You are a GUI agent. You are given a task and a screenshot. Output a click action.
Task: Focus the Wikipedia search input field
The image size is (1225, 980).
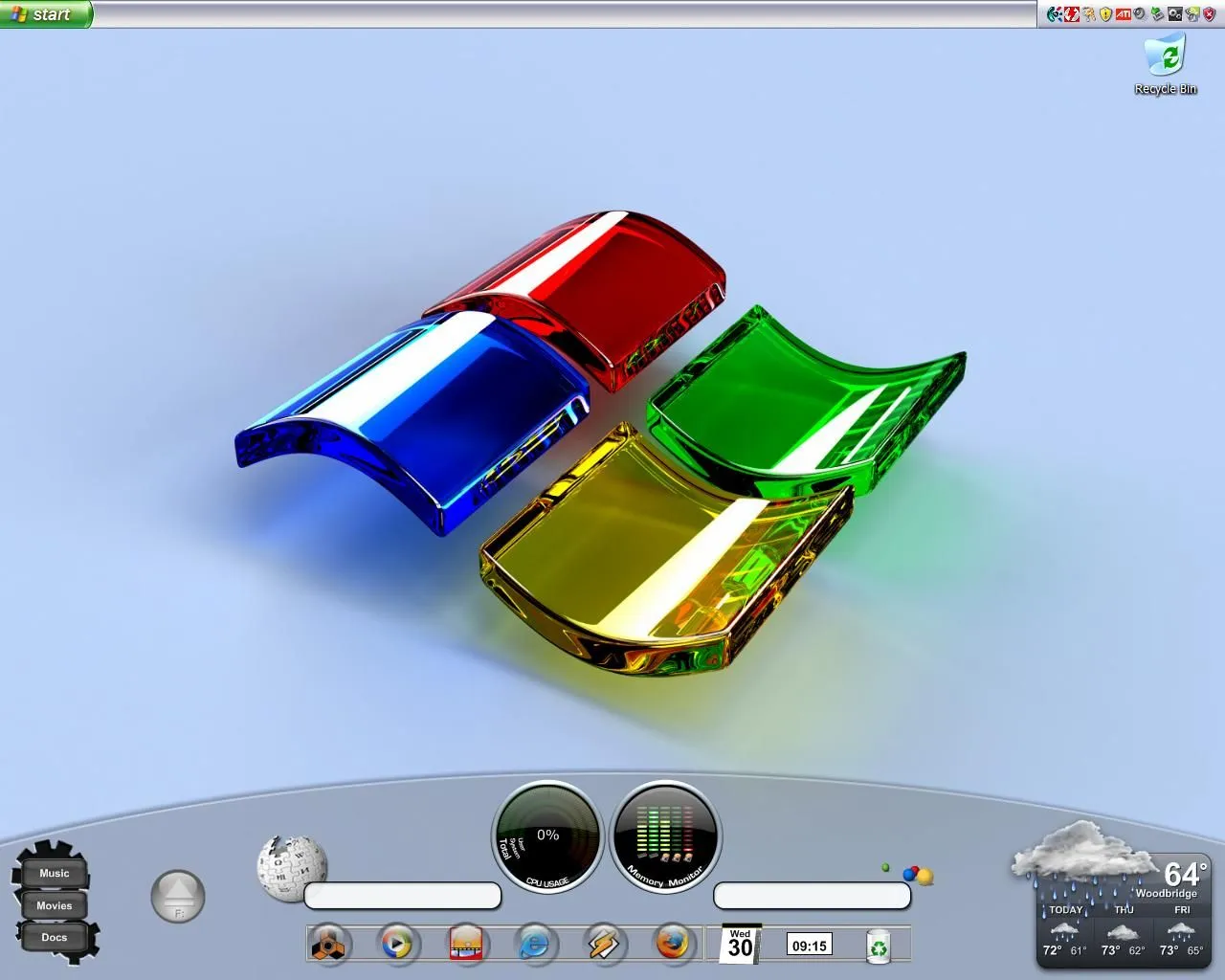[x=402, y=896]
